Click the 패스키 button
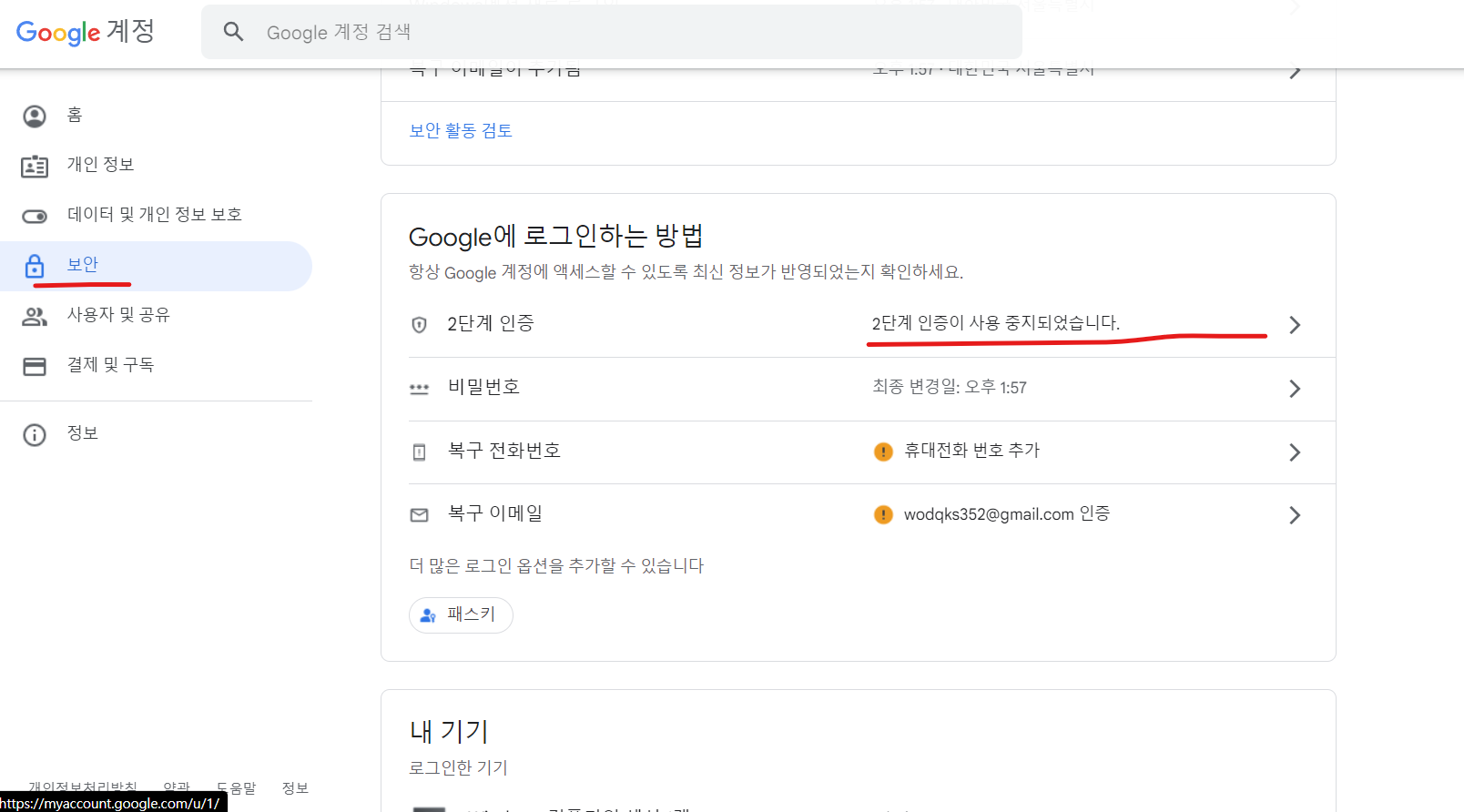 [x=461, y=614]
